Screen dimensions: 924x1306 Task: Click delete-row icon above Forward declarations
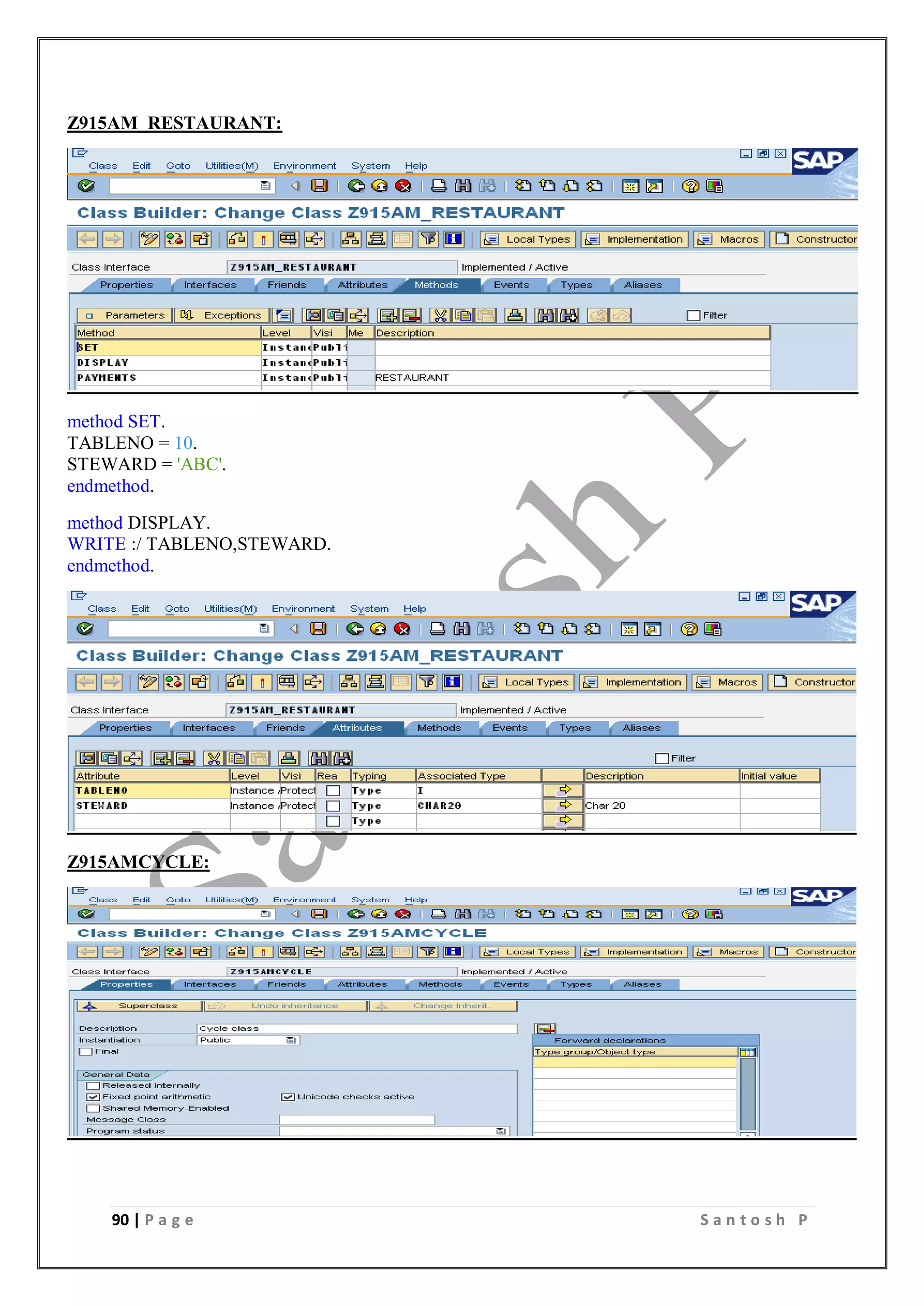[x=545, y=1029]
